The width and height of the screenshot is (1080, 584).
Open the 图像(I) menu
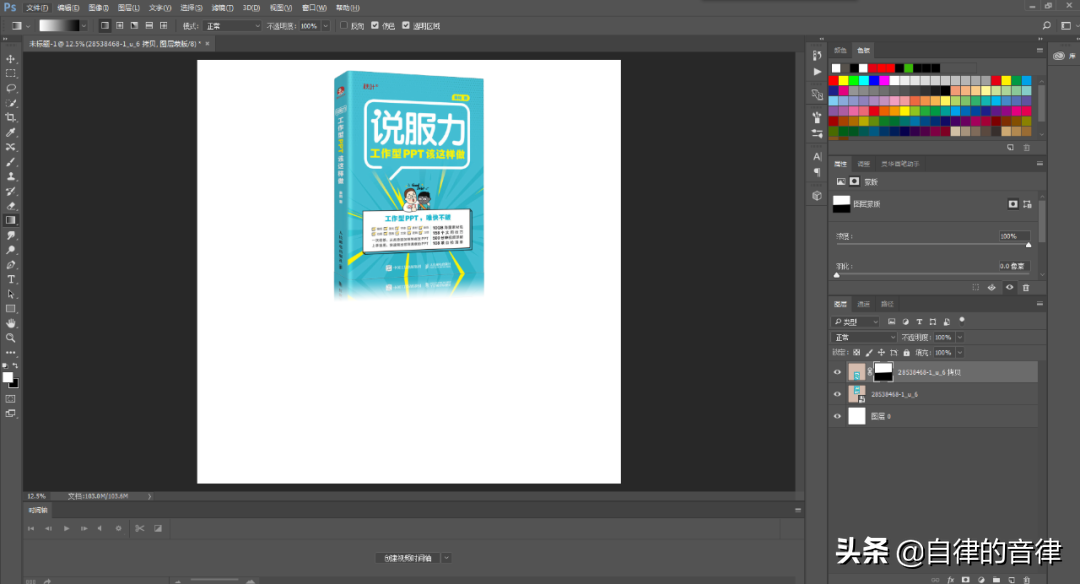(98, 8)
